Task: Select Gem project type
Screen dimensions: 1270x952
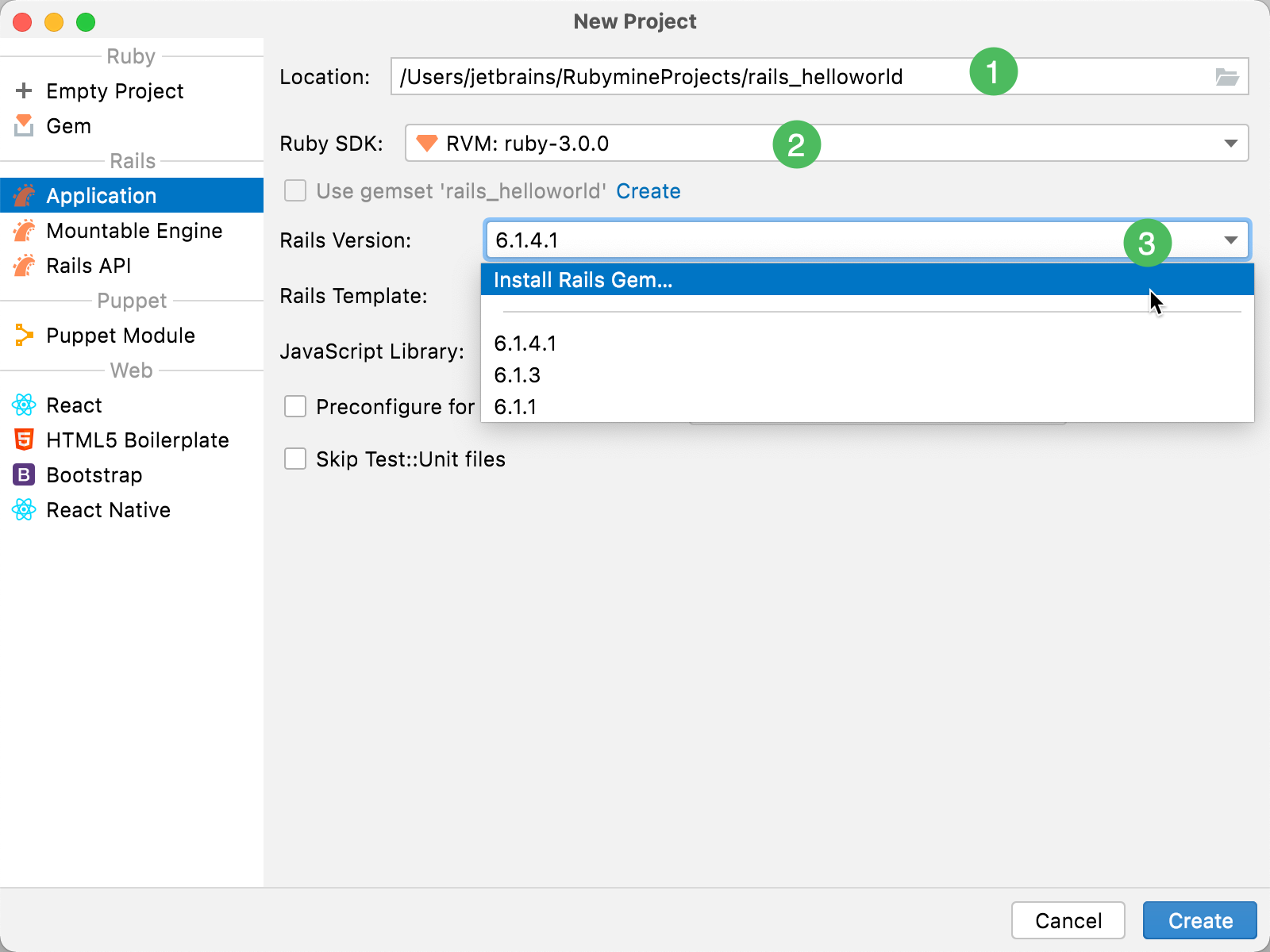Action: click(132, 125)
